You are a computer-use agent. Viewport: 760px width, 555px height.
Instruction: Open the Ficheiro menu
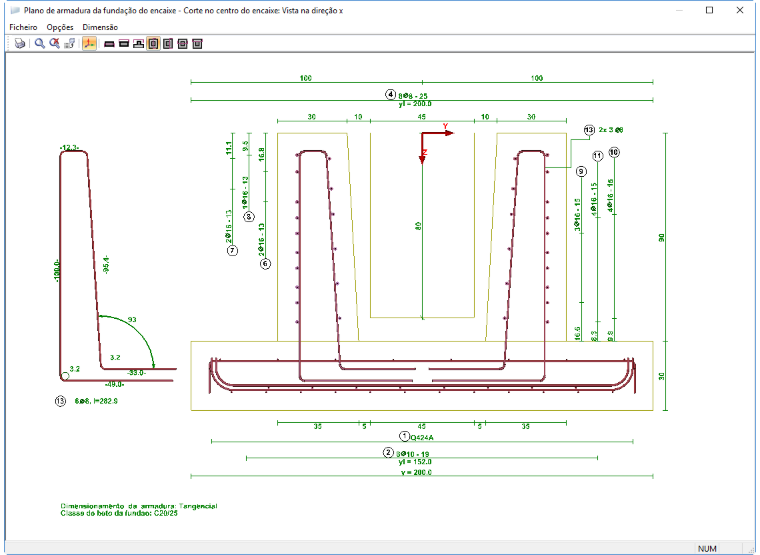click(x=23, y=27)
